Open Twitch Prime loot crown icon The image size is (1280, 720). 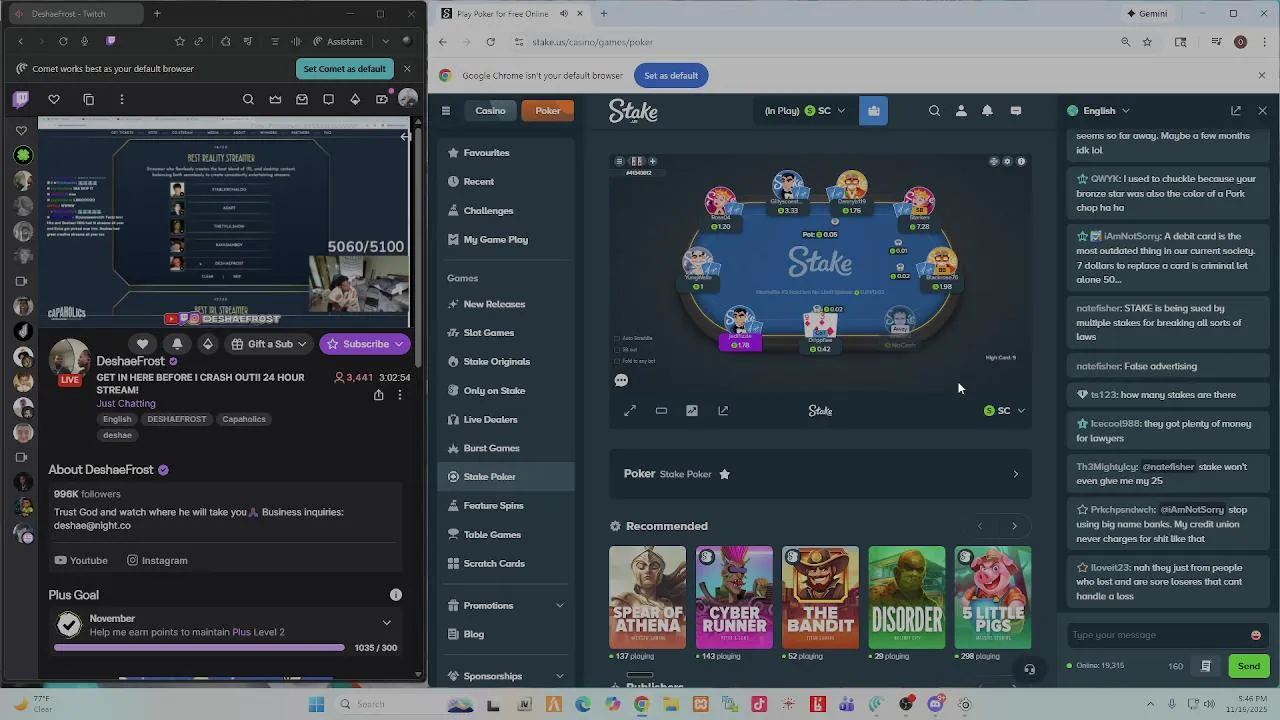(275, 99)
